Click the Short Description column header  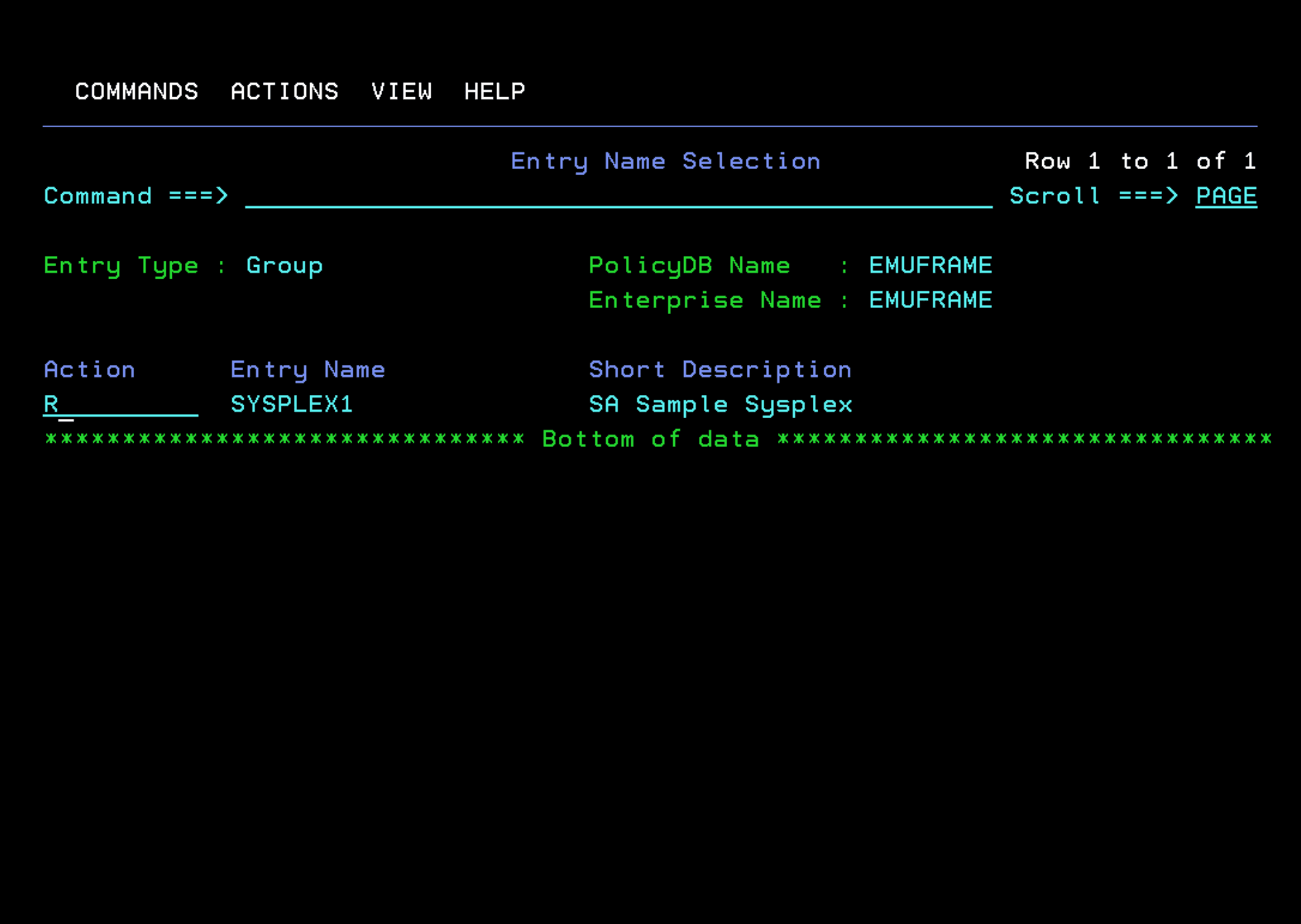coord(720,369)
